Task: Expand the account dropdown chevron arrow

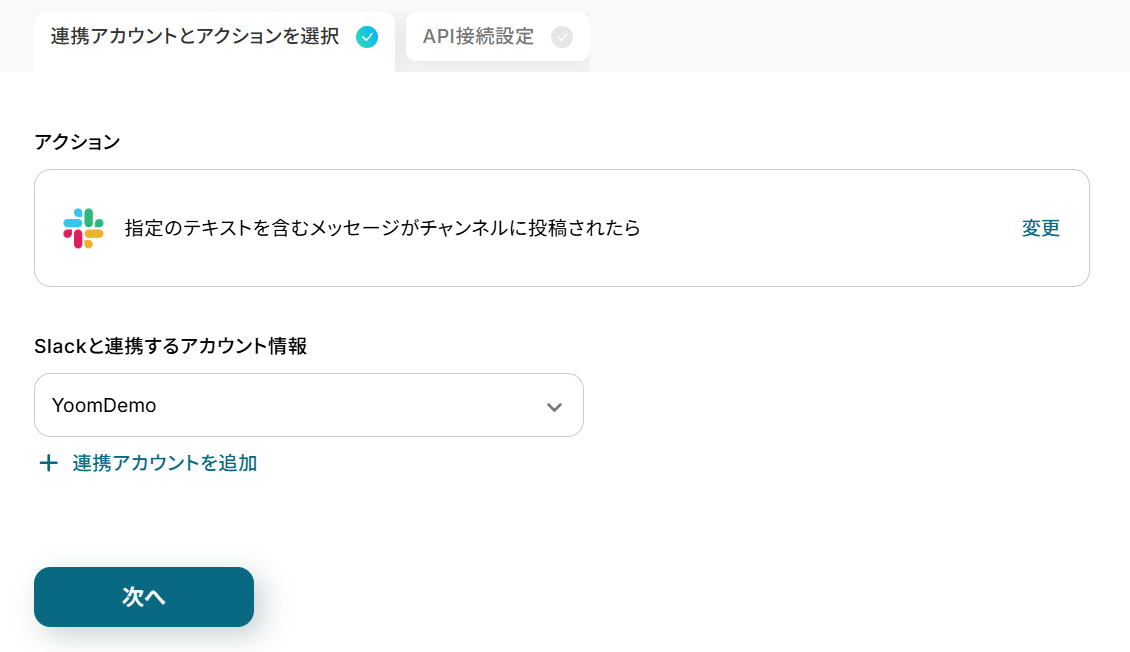Action: pos(554,406)
